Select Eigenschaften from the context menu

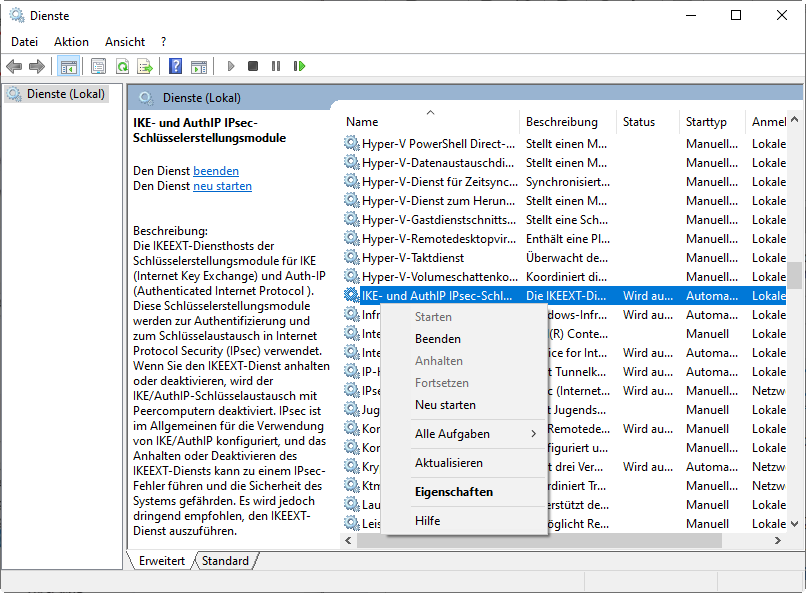click(454, 492)
